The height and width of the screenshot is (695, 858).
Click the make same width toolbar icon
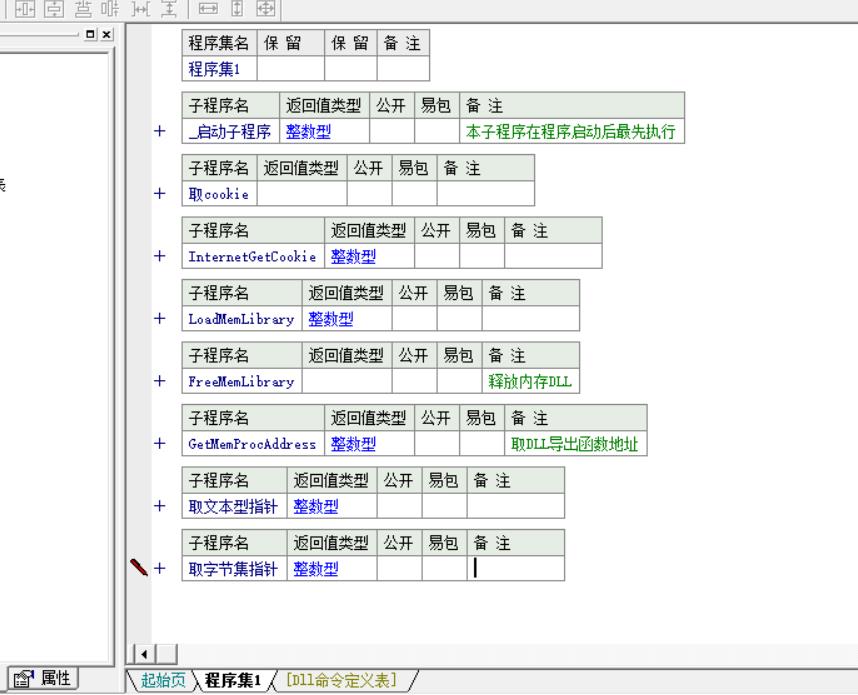[x=208, y=8]
